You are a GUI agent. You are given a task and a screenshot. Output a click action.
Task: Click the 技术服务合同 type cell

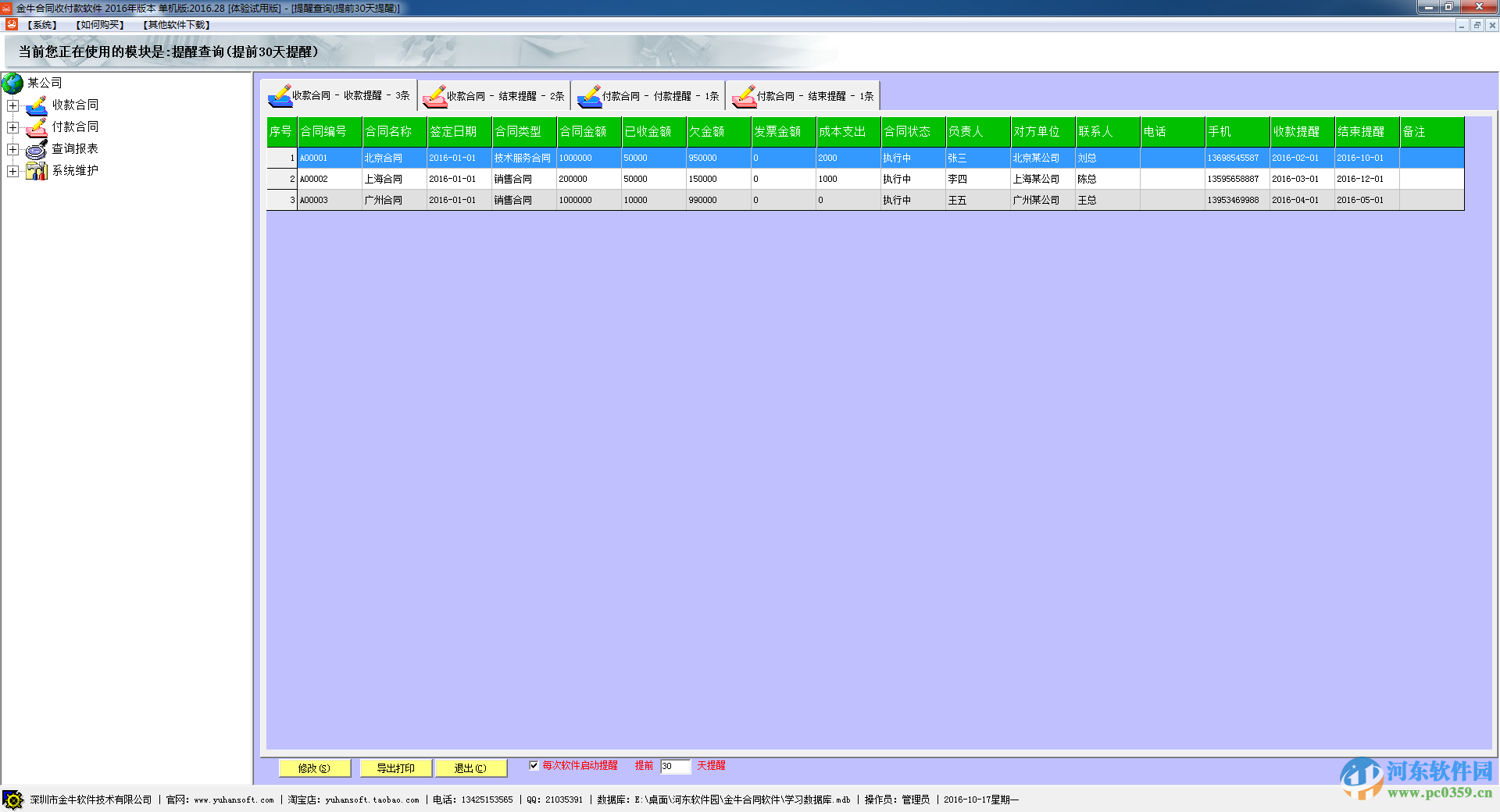[524, 158]
